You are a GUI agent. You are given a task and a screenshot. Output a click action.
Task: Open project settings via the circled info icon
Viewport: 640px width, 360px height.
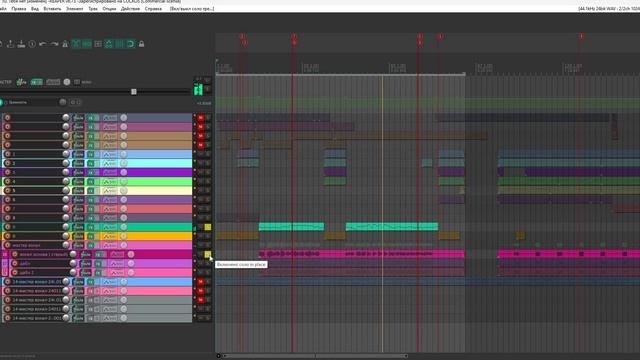pos(32,44)
